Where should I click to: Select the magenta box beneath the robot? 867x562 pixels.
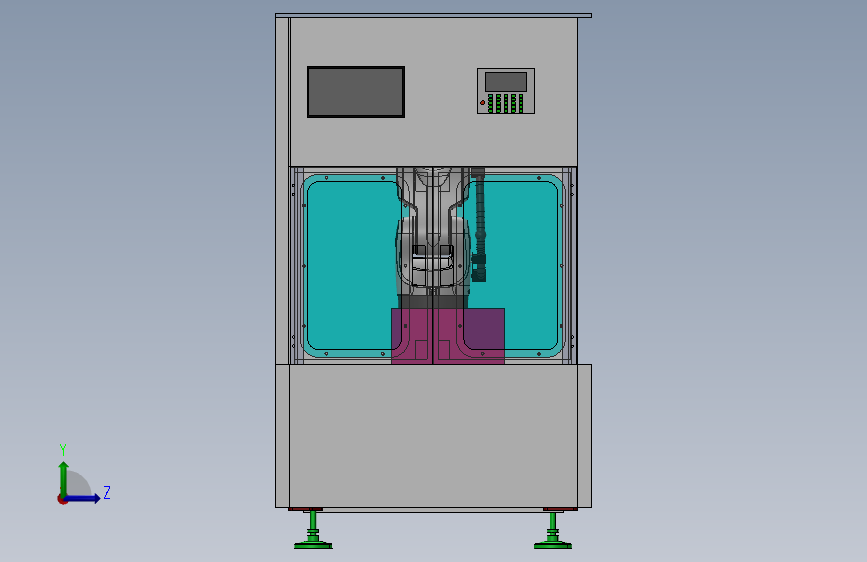pos(448,336)
